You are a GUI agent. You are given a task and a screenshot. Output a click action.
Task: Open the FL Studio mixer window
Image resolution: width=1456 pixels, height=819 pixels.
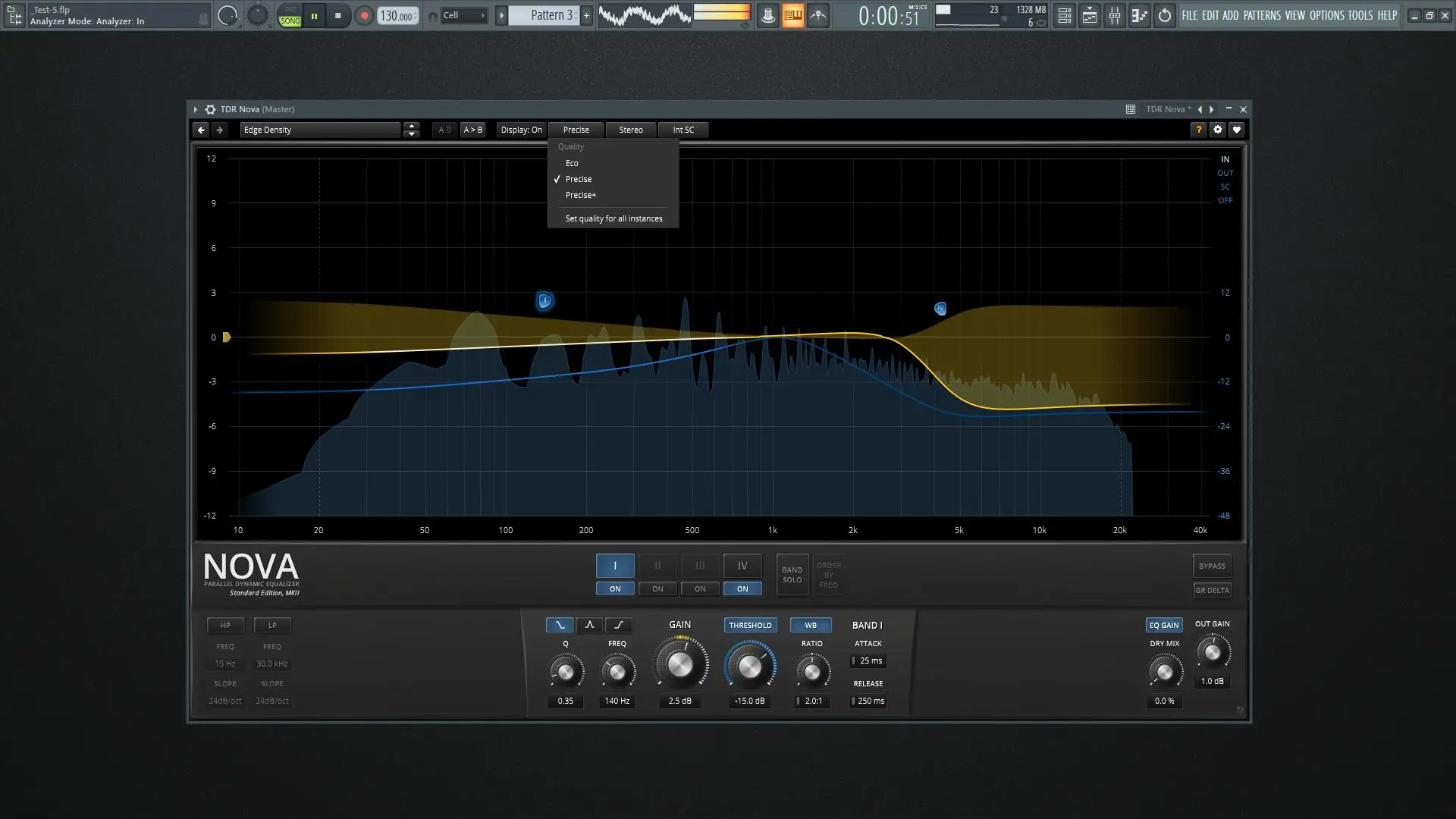coord(1114,15)
